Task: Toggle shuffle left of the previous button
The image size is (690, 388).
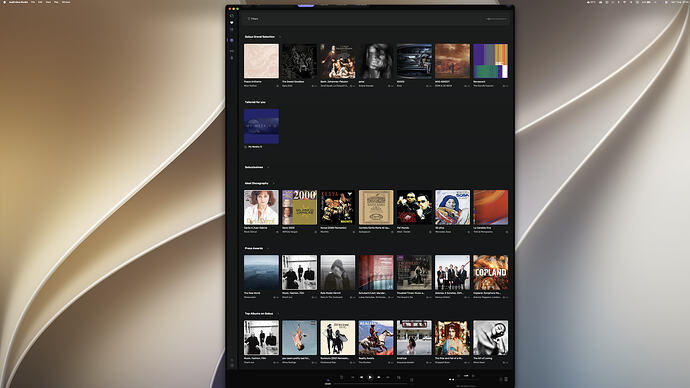Action: pyautogui.click(x=353, y=377)
